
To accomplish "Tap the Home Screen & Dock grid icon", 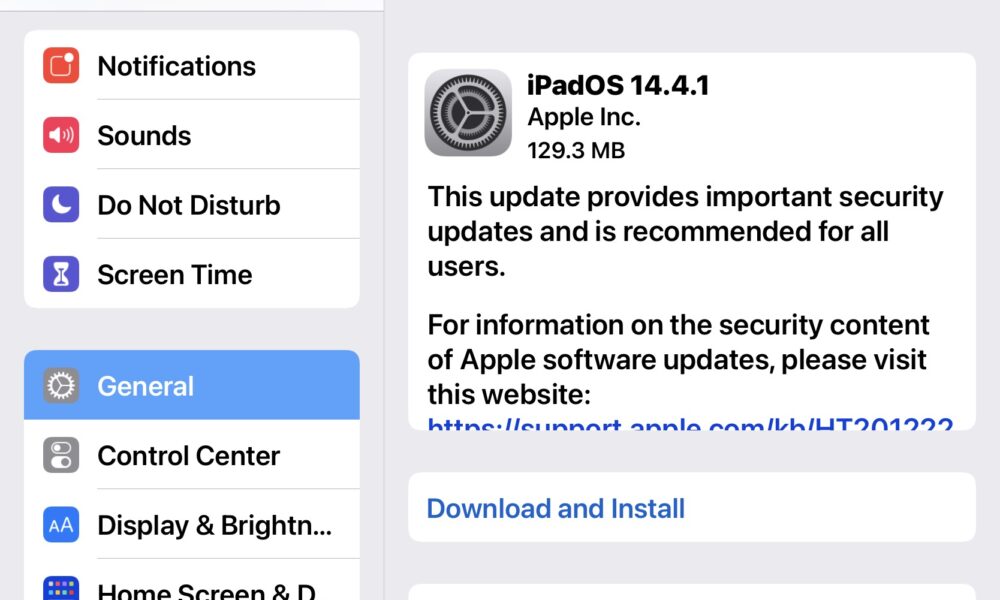I will 61,588.
